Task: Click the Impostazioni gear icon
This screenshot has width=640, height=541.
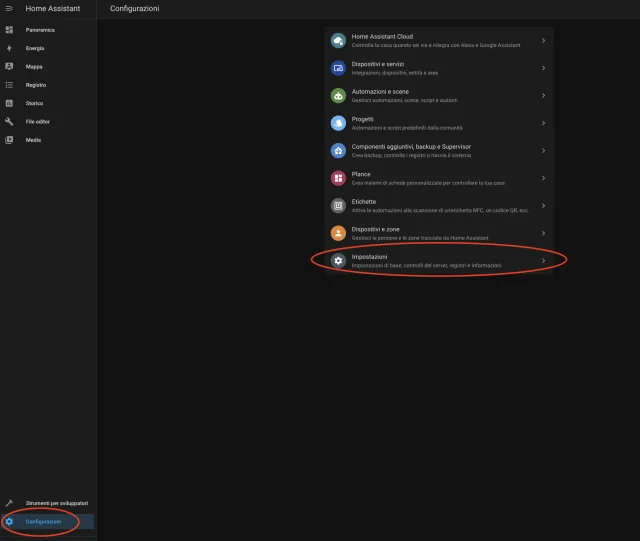Action: pyautogui.click(x=338, y=260)
